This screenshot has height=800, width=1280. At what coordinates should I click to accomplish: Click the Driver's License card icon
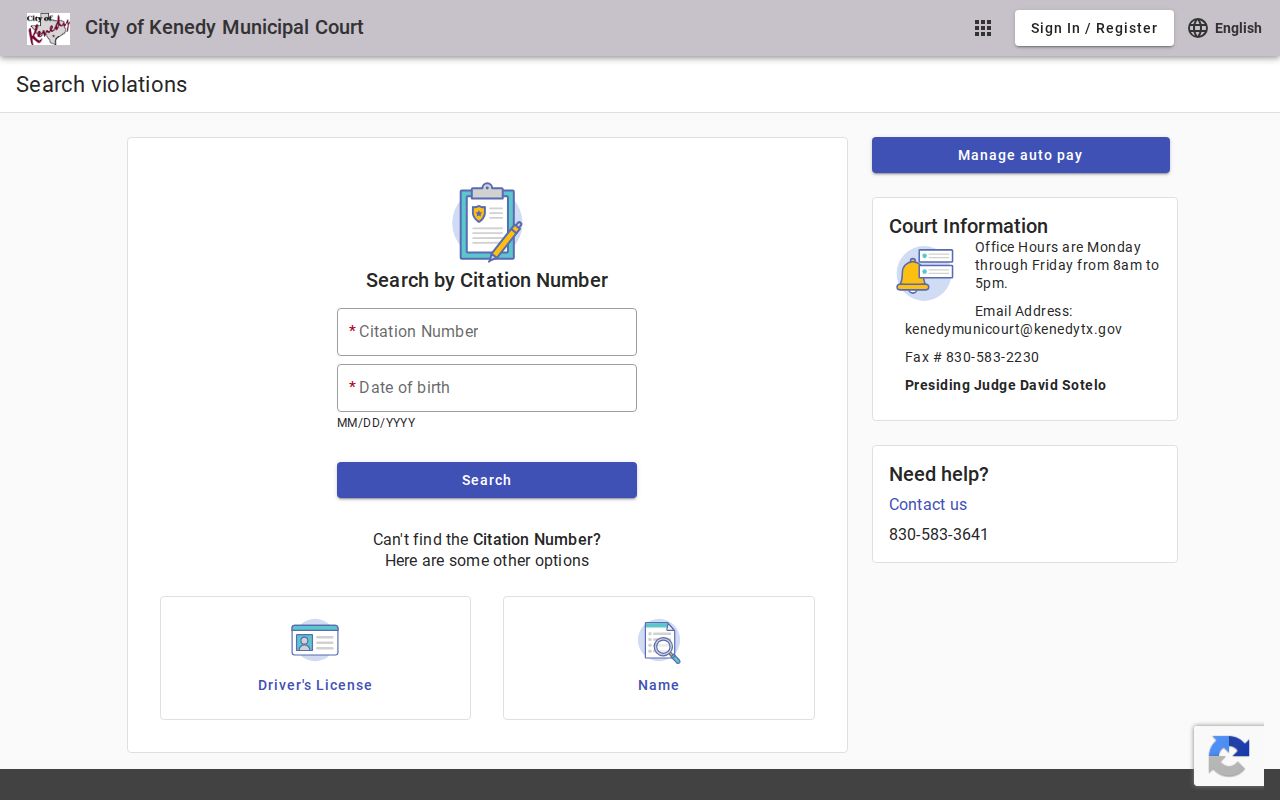[315, 640]
